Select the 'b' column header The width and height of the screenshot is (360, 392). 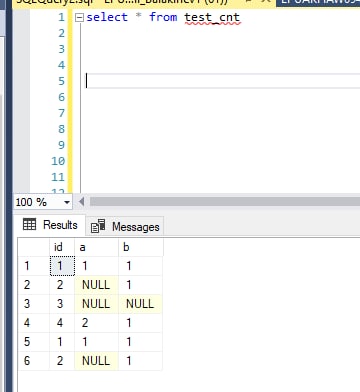[x=141, y=247]
